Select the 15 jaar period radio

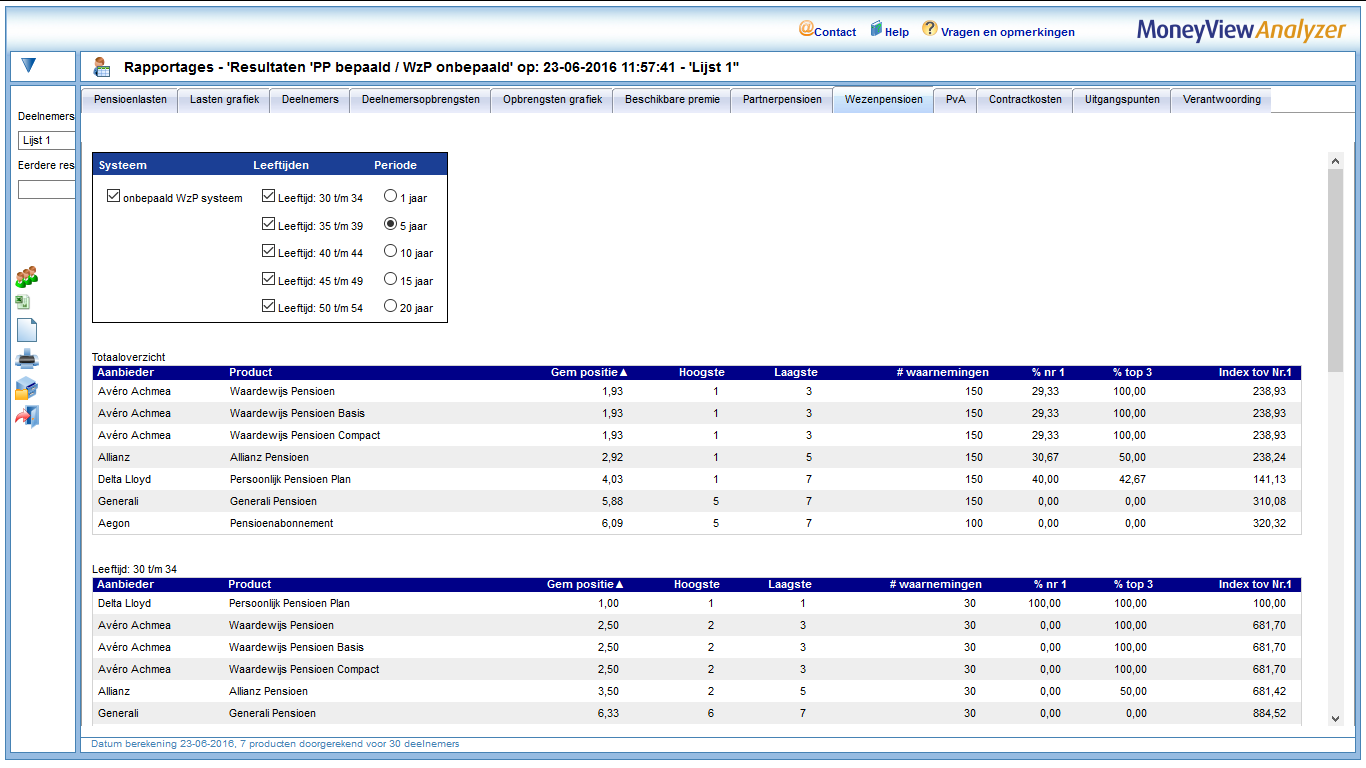point(390,279)
